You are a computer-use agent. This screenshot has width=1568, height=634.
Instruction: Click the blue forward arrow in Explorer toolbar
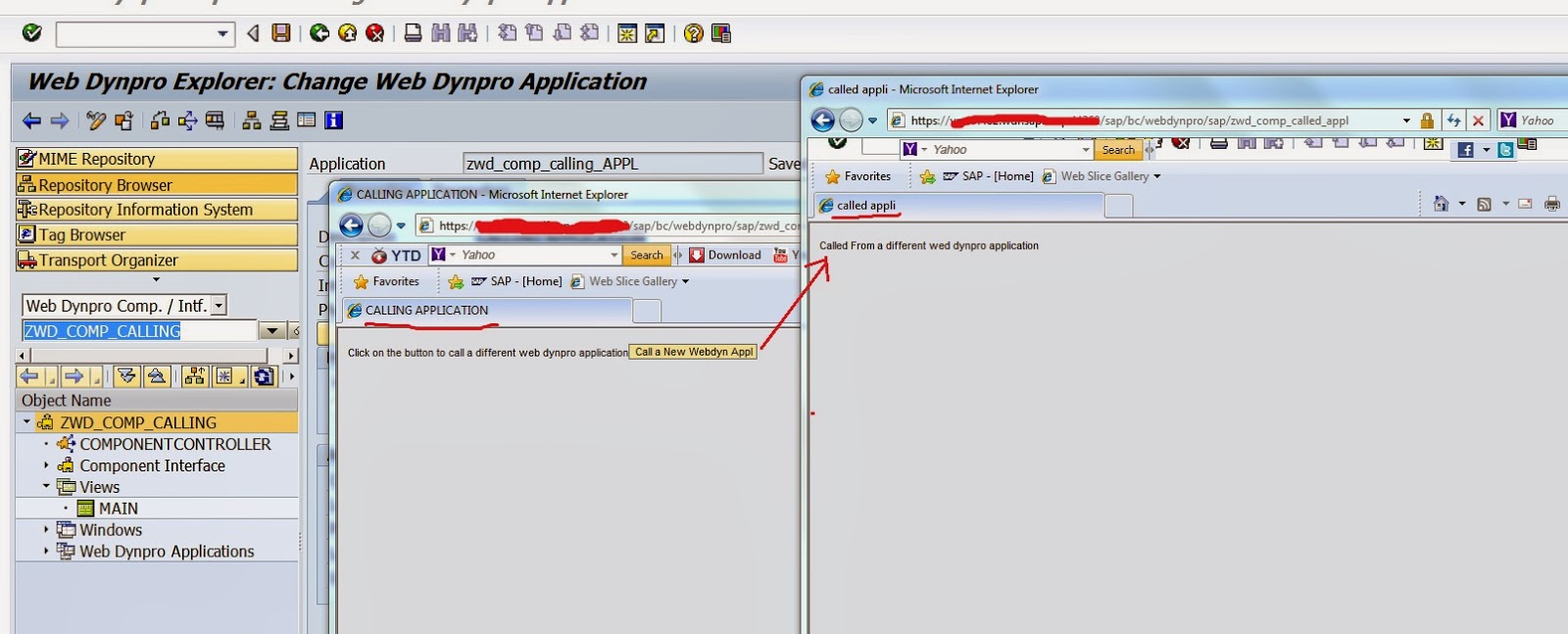point(60,121)
